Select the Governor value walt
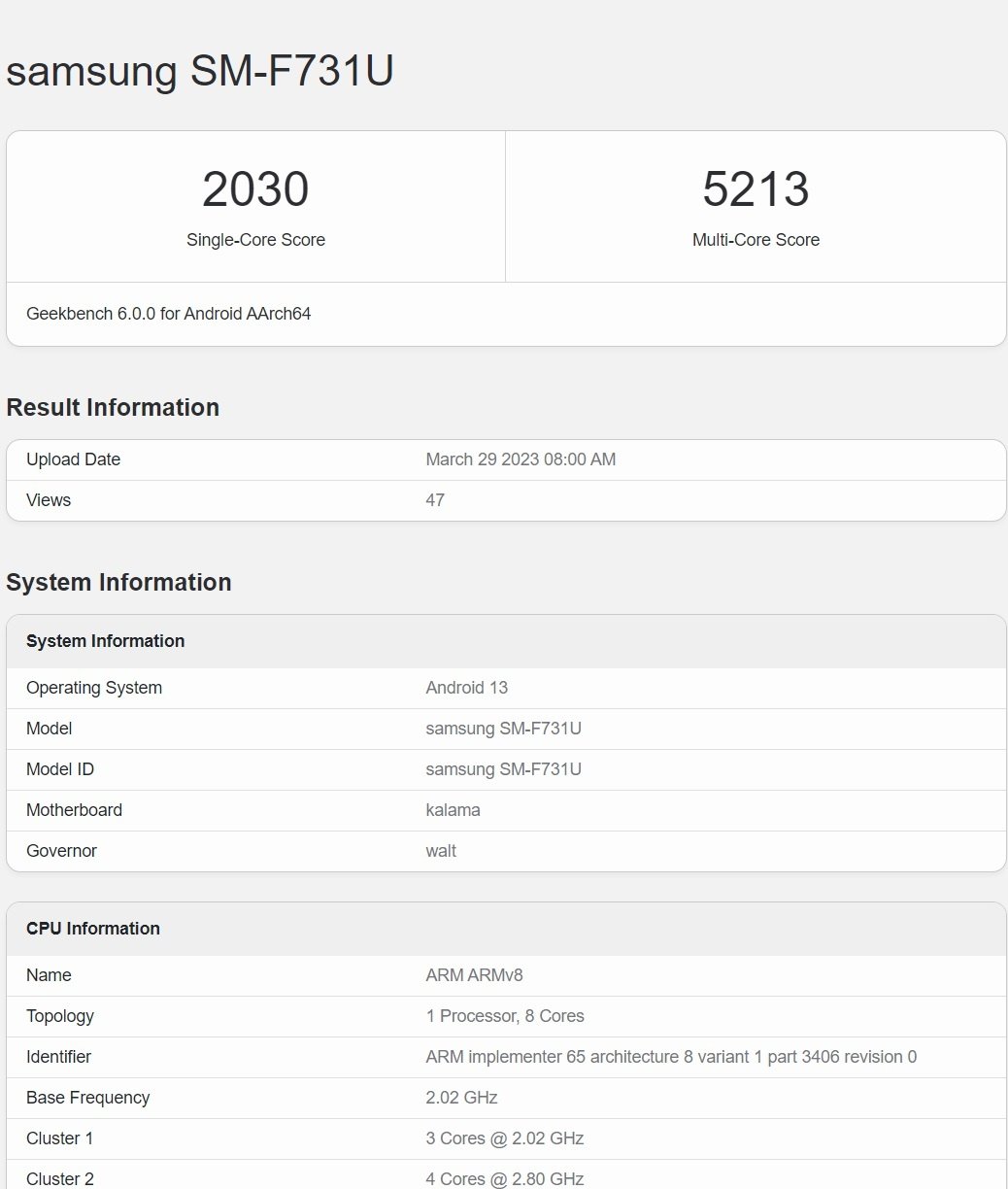1008x1189 pixels. 441,851
